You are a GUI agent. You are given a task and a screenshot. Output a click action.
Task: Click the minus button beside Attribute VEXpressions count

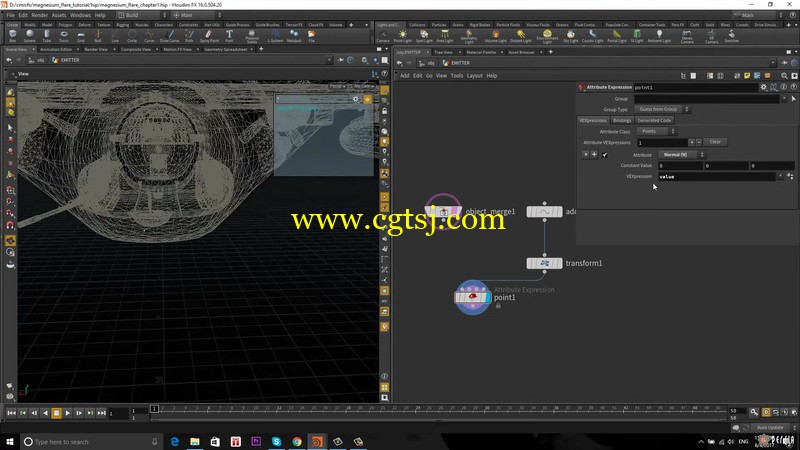(x=699, y=142)
